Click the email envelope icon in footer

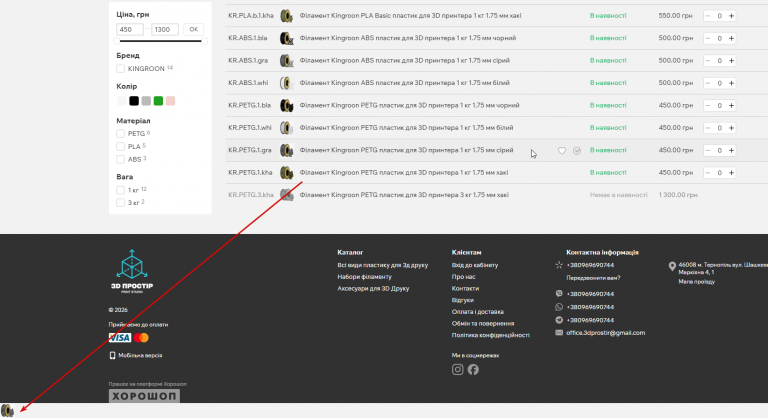(559, 333)
